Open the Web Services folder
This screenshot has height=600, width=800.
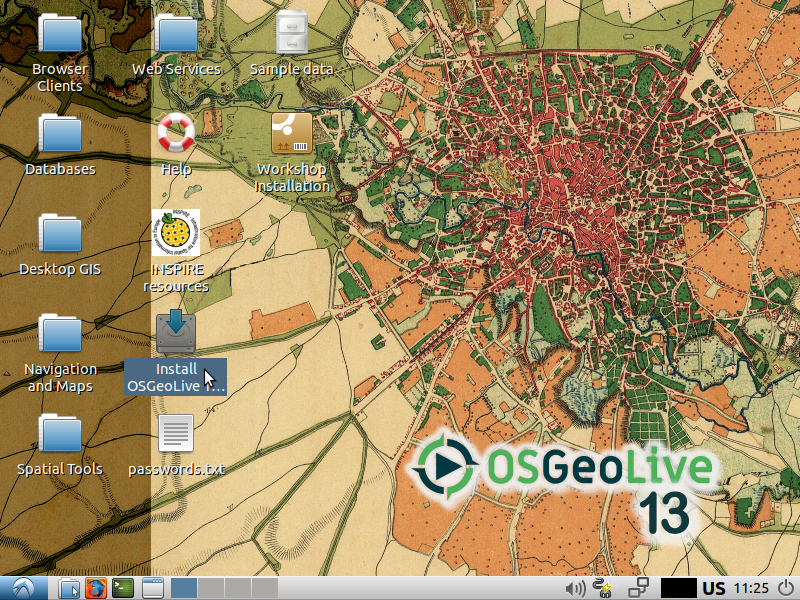click(176, 33)
